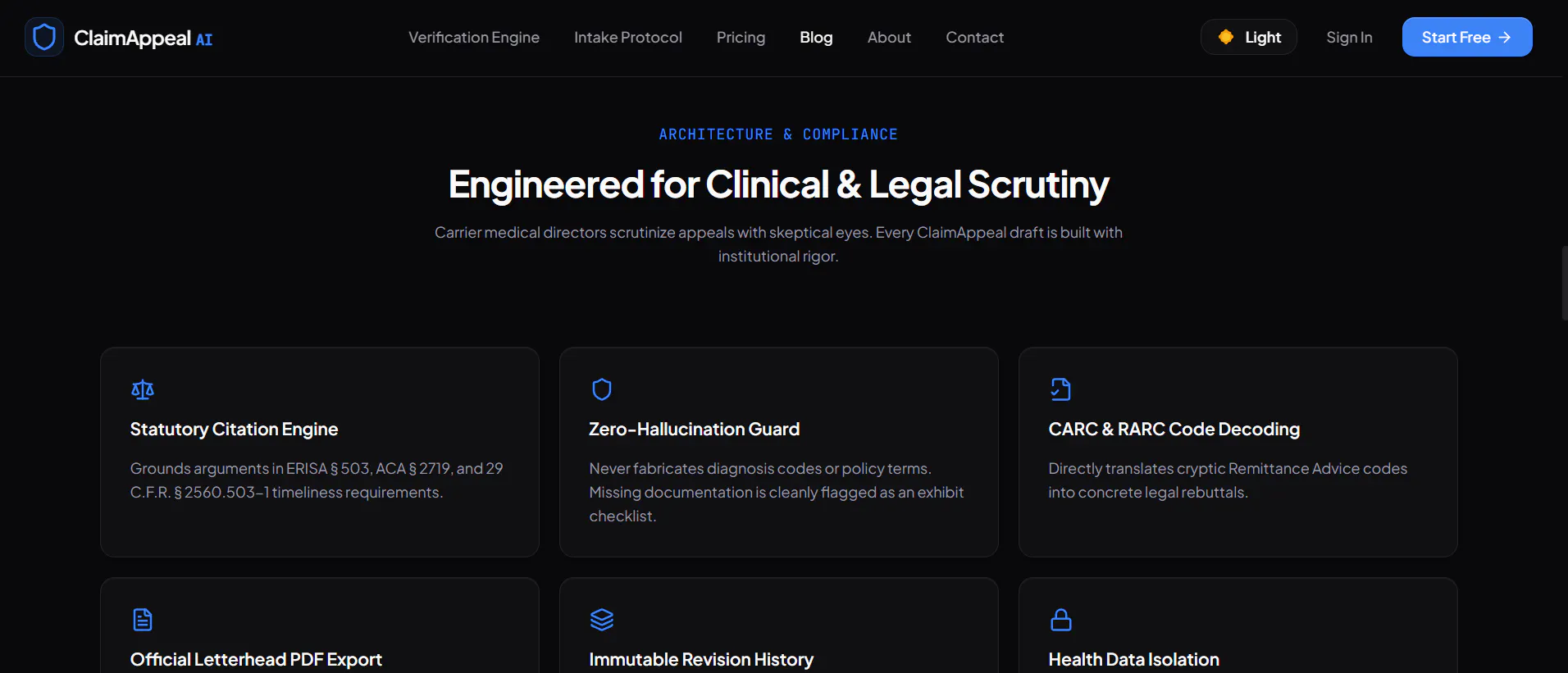Click the page's vertical scrollbar thumb

(x=1565, y=283)
